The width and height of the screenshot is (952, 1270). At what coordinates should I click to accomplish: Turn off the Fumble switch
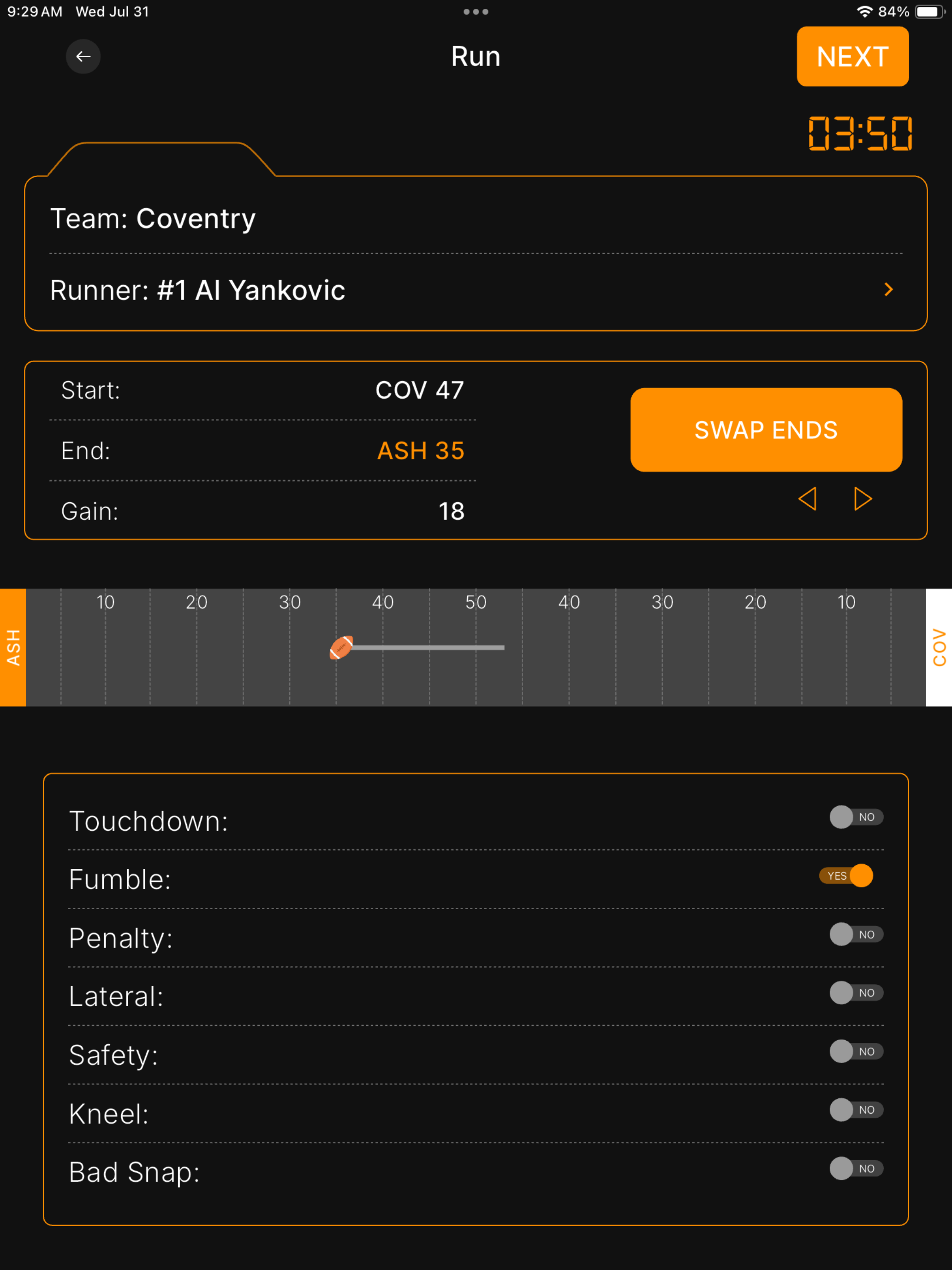point(846,875)
